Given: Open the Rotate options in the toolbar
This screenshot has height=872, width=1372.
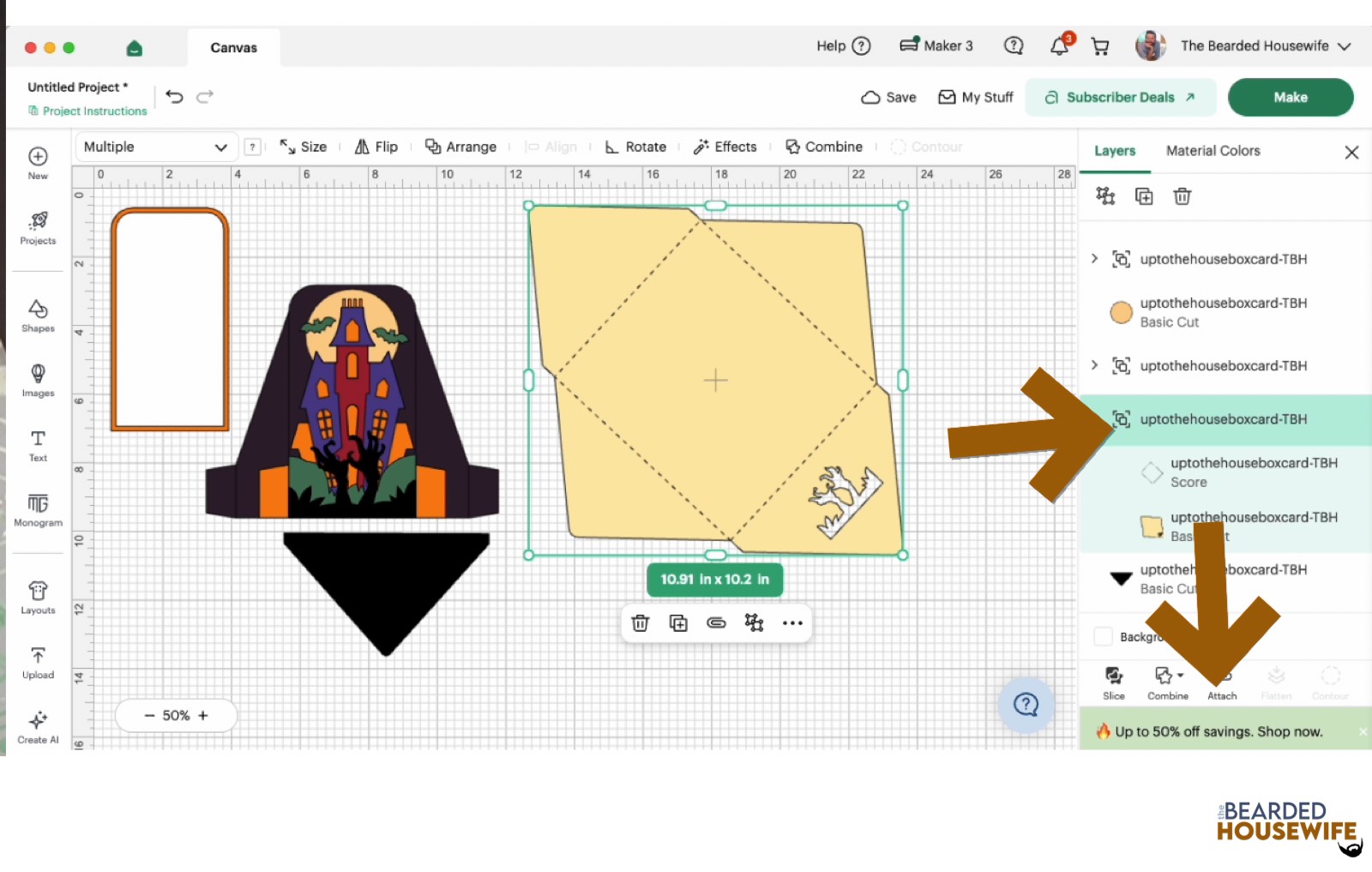Looking at the screenshot, I should (635, 147).
